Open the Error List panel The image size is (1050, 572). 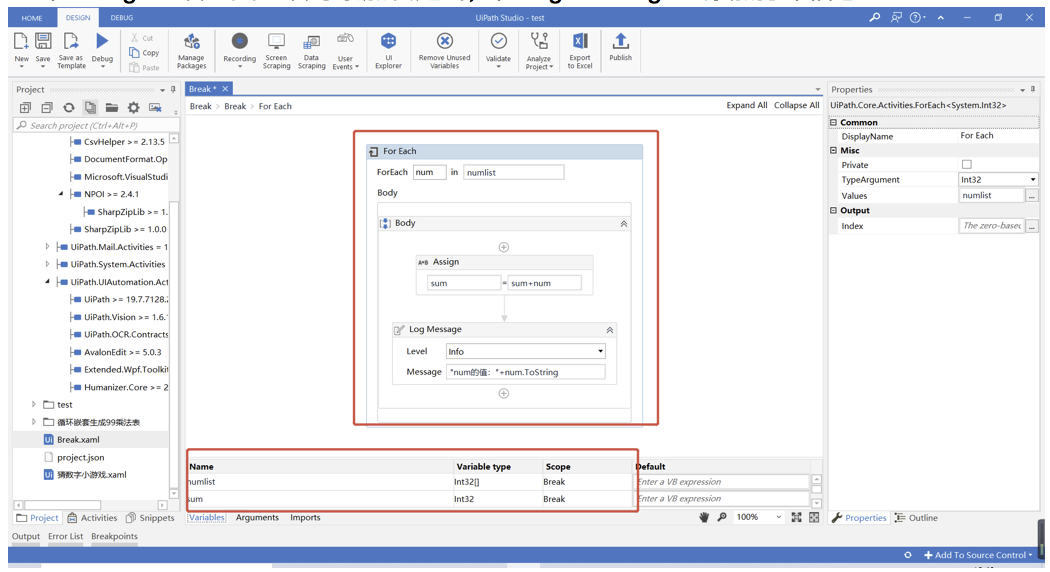point(66,536)
